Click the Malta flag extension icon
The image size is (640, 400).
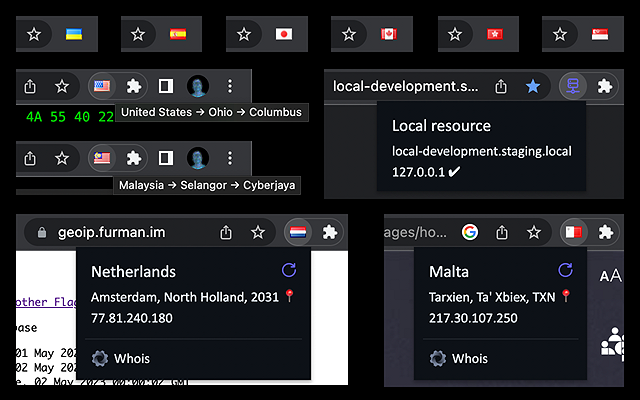(x=574, y=232)
